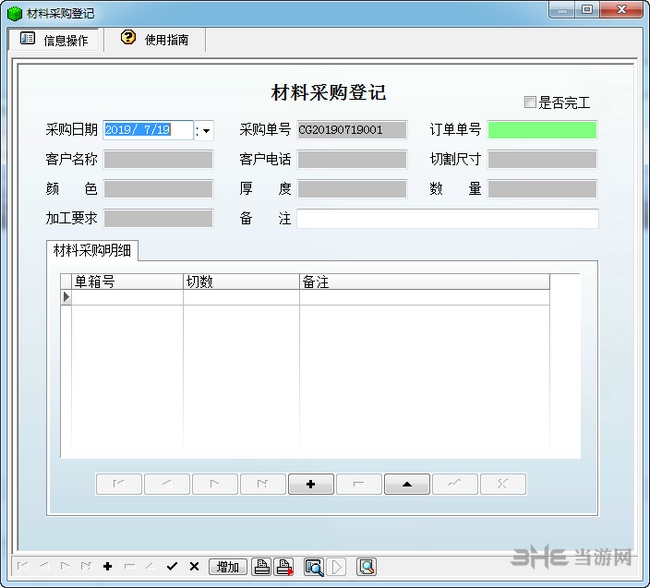Toggle the 是否完工 checkbox
This screenshot has height=588, width=650.
tap(529, 102)
